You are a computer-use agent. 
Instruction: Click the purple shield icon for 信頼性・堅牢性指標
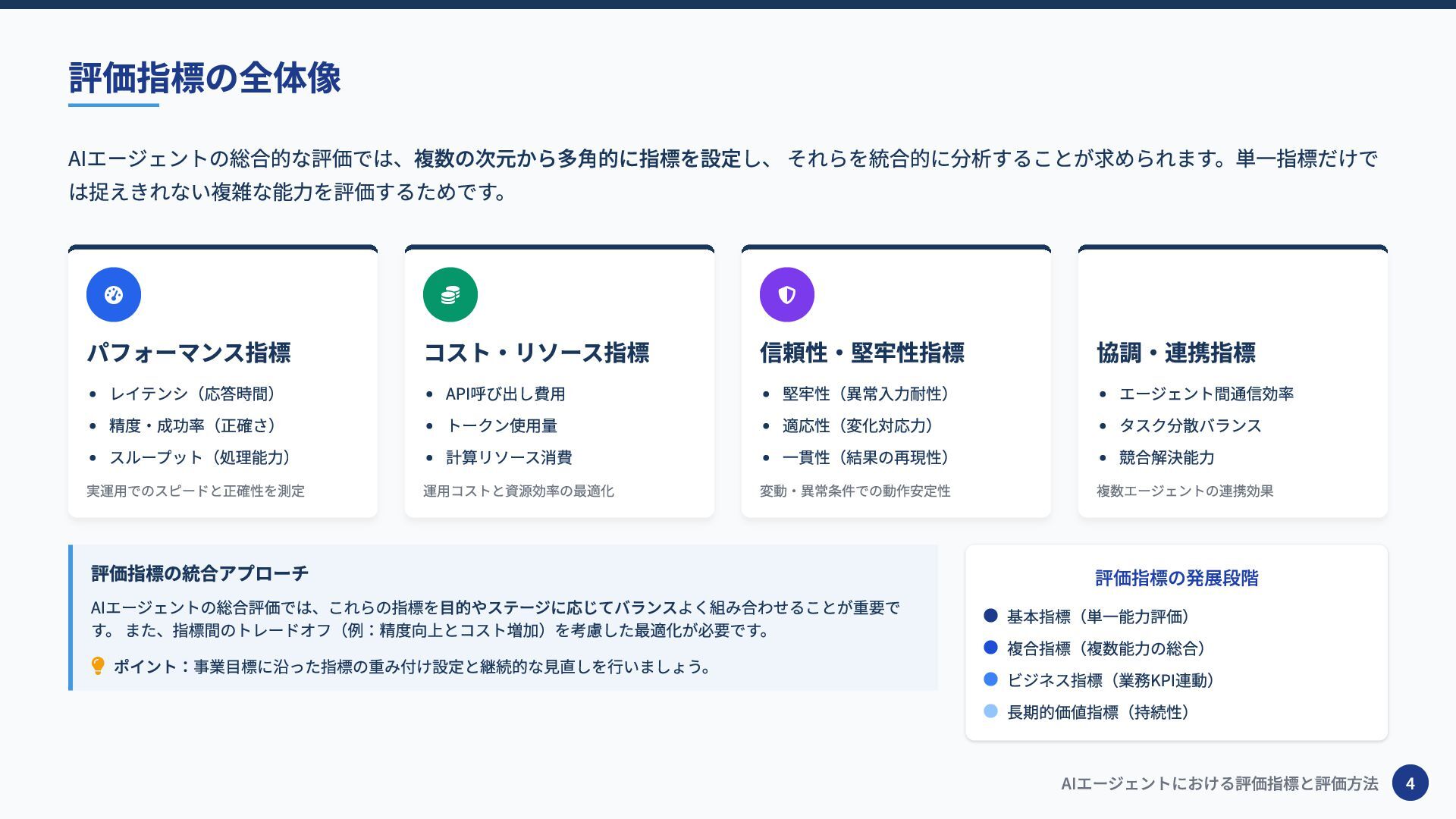tap(787, 294)
